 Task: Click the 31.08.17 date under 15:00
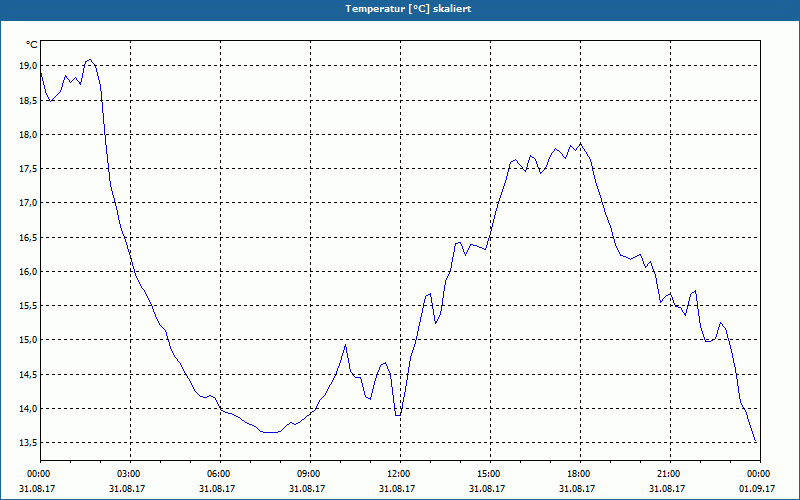[487, 488]
